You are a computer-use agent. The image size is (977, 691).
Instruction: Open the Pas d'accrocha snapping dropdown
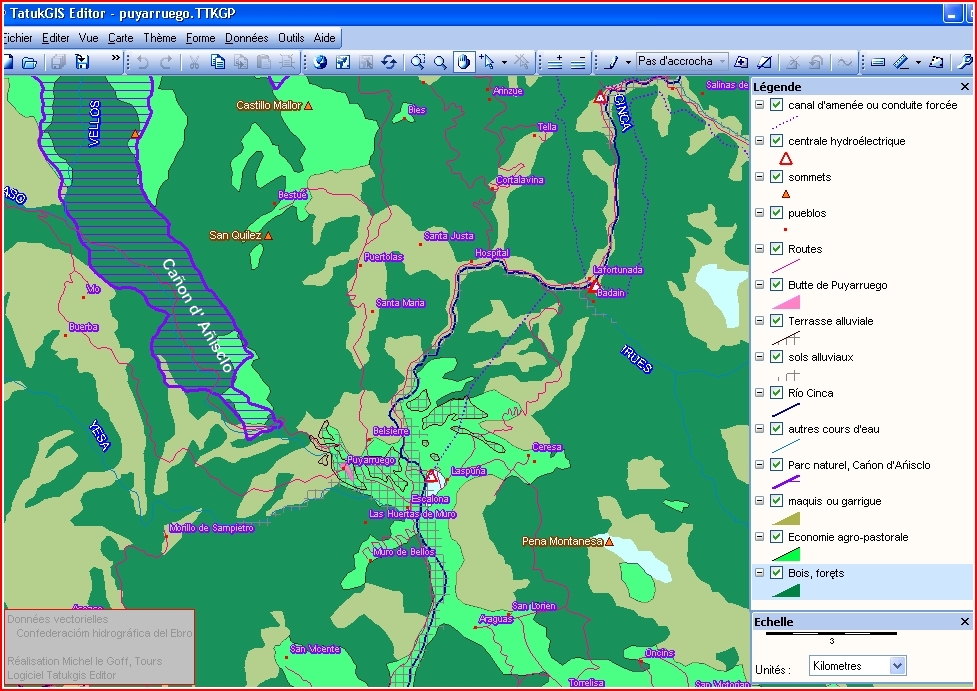[722, 62]
